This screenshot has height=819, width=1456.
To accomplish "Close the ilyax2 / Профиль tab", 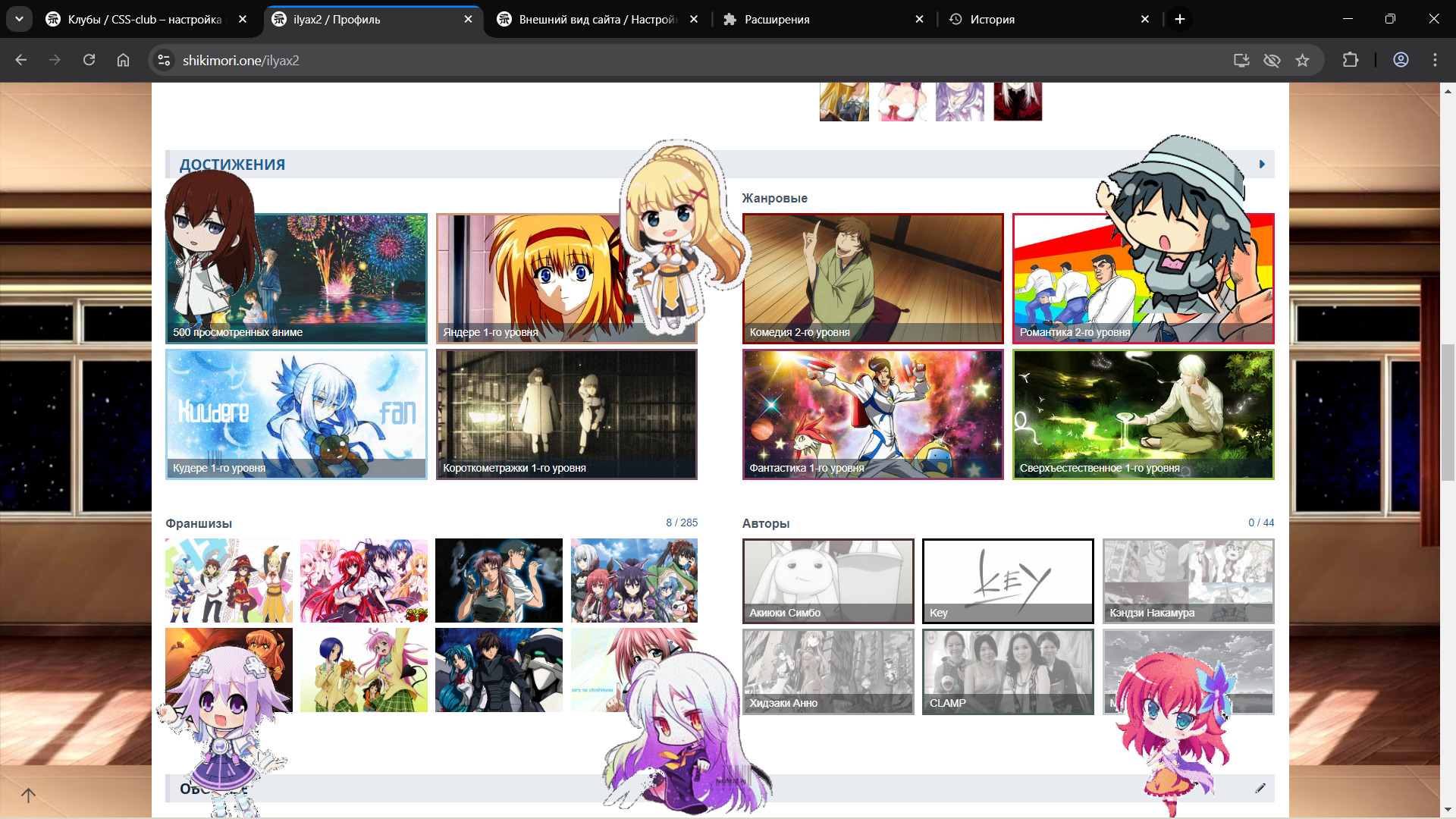I will pyautogui.click(x=468, y=19).
